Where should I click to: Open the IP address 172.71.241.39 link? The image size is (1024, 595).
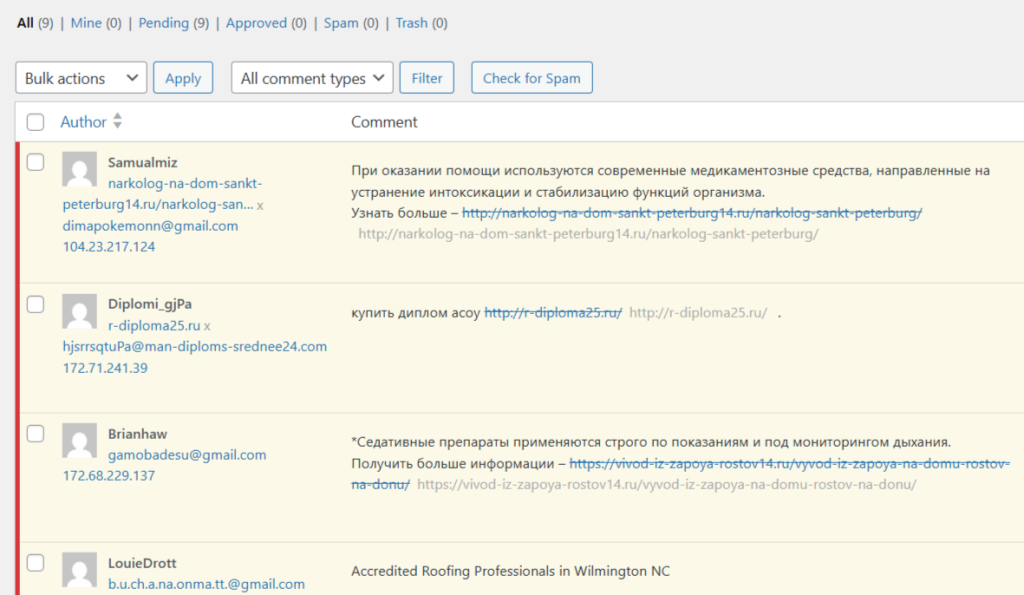pos(105,368)
